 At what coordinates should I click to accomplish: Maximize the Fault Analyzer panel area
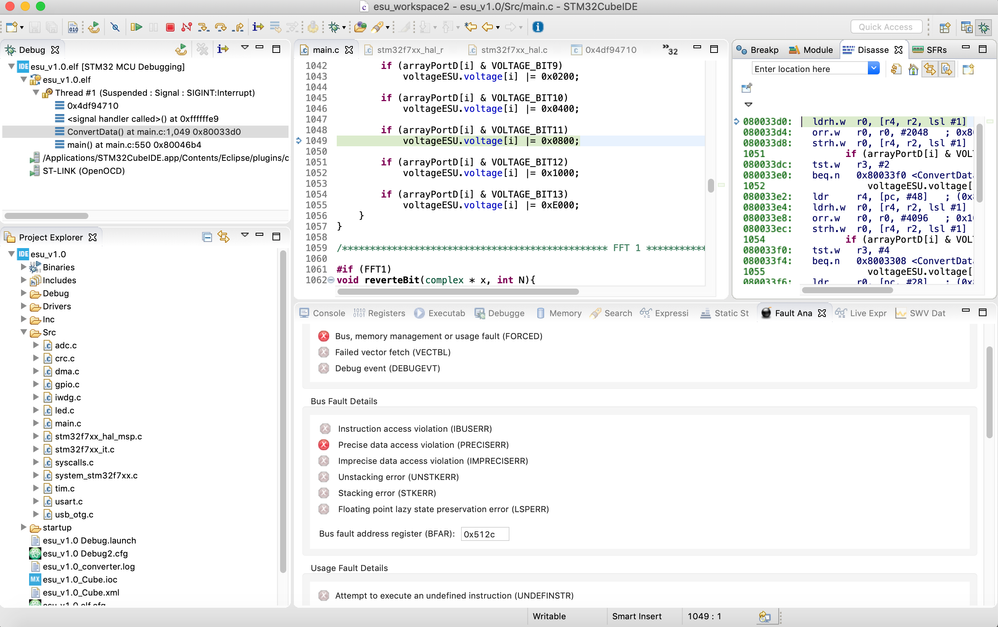[983, 312]
